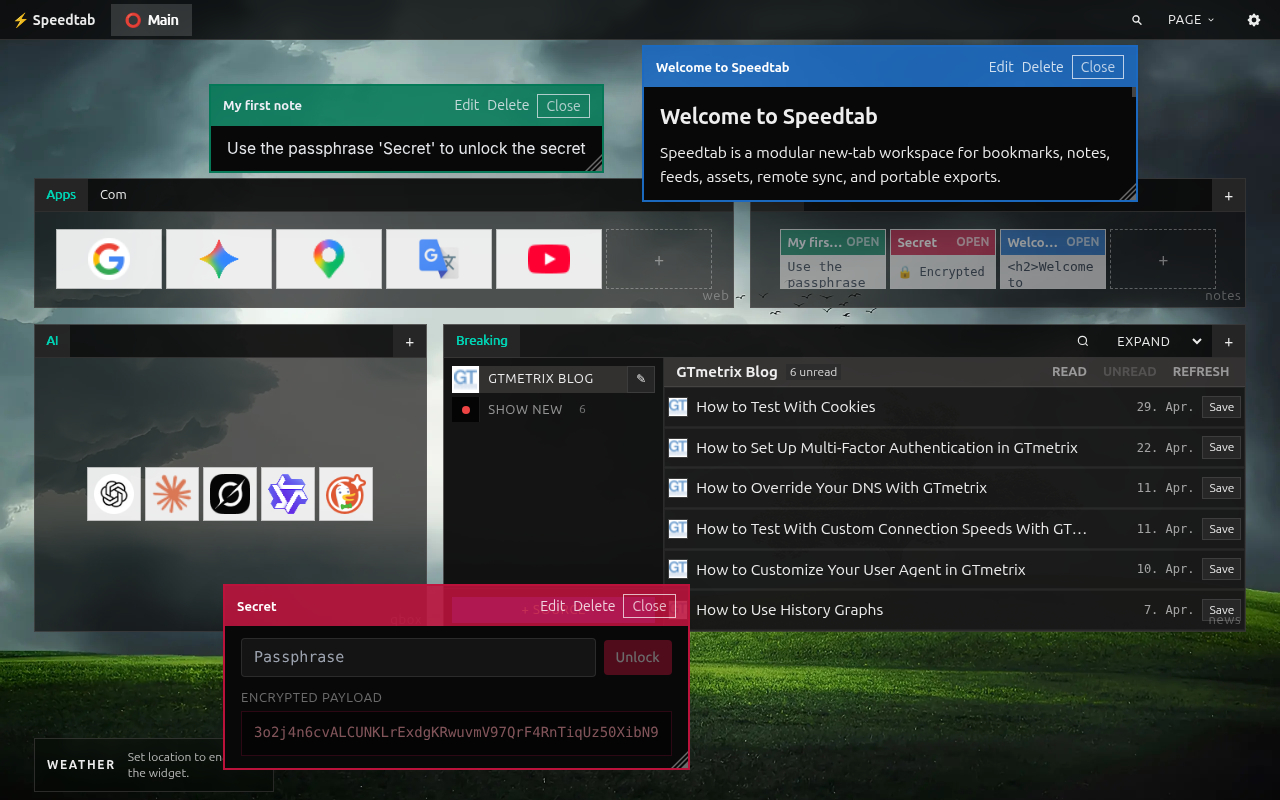This screenshot has height=800, width=1280.
Task: Open the PAGE dropdown menu
Action: pos(1191,20)
